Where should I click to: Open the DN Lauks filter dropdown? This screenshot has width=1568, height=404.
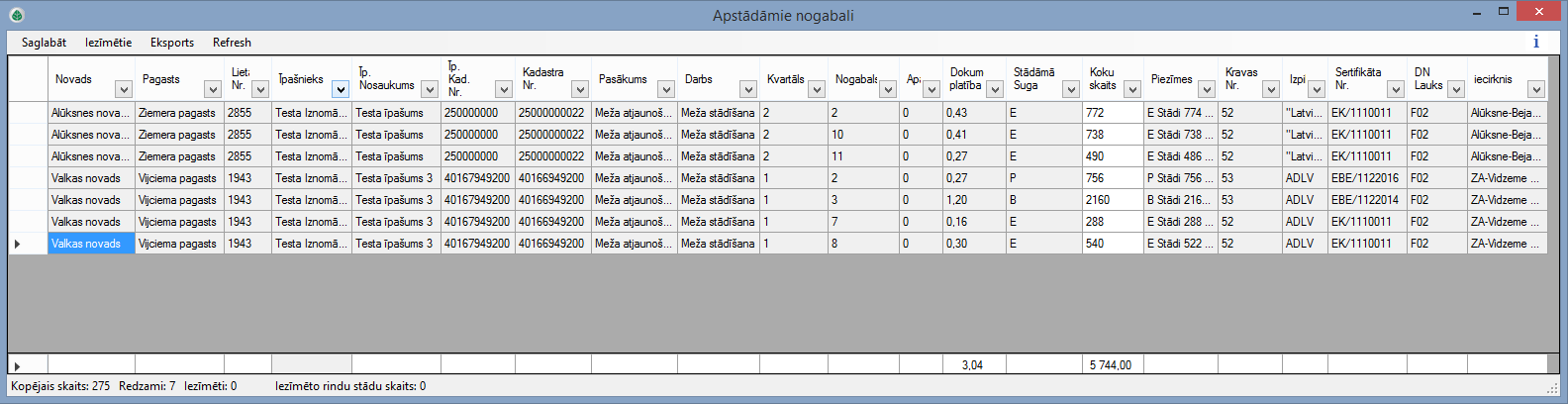[1456, 89]
